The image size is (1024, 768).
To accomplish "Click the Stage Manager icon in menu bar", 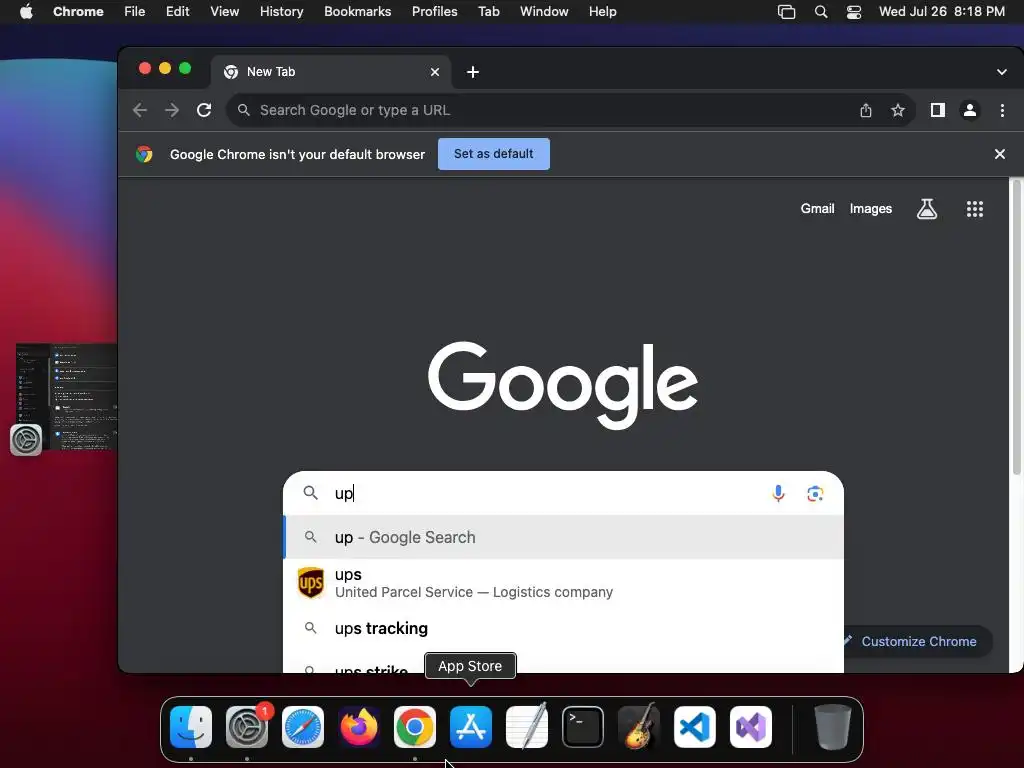I will coord(786,12).
